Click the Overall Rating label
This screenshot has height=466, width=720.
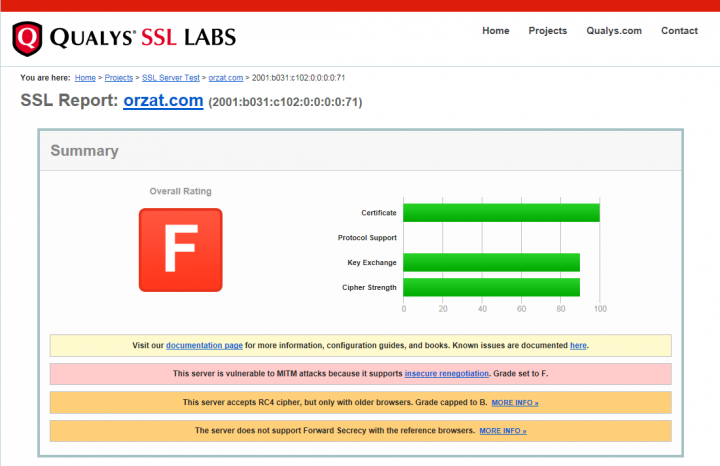[180, 191]
